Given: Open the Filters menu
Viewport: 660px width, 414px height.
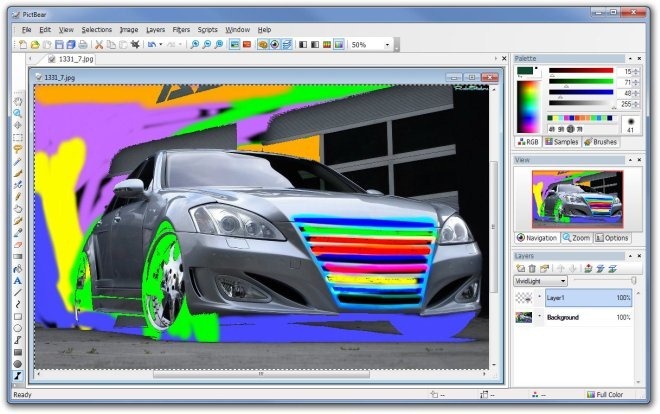Looking at the screenshot, I should (x=181, y=30).
